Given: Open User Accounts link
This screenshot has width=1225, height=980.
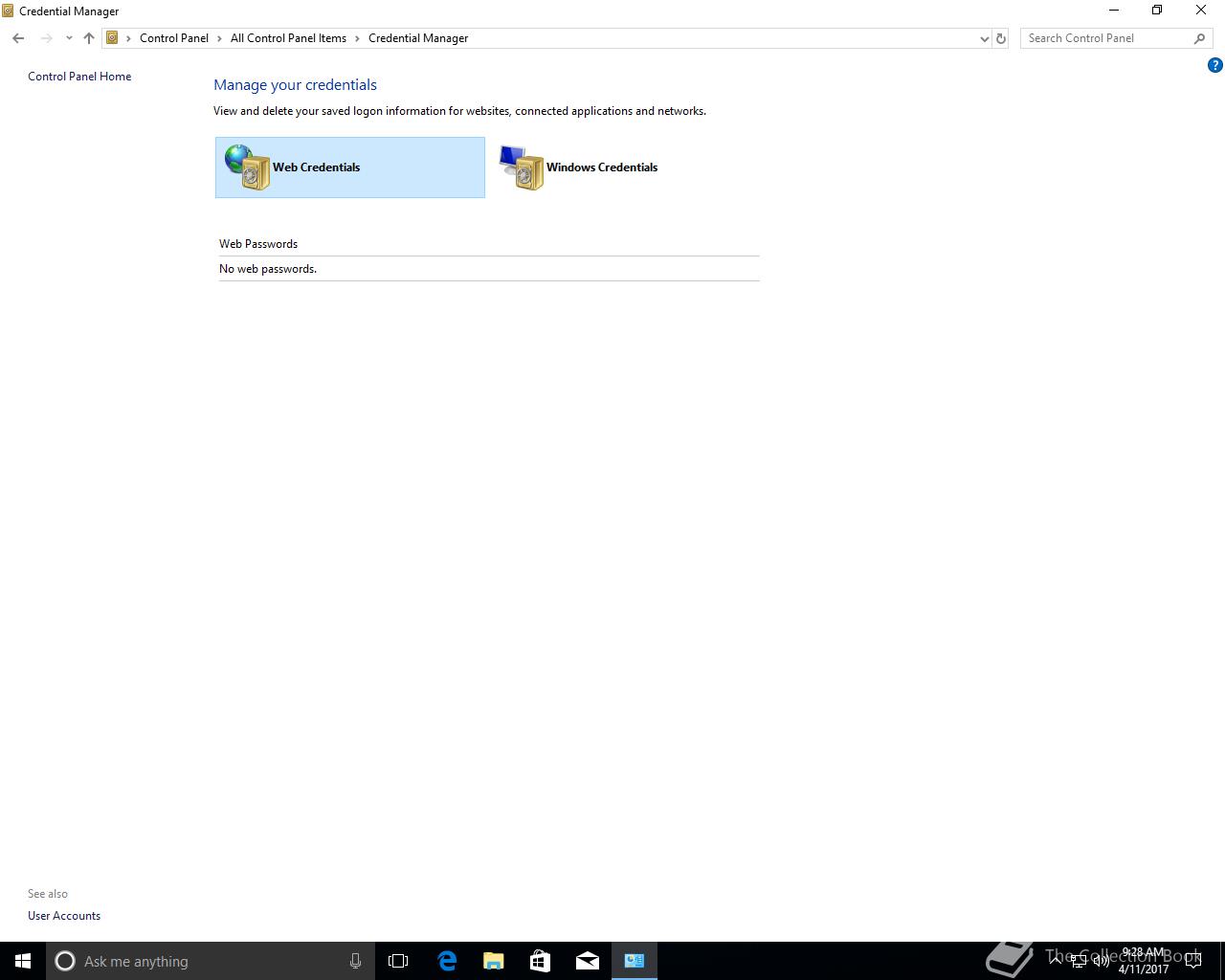Looking at the screenshot, I should [64, 916].
